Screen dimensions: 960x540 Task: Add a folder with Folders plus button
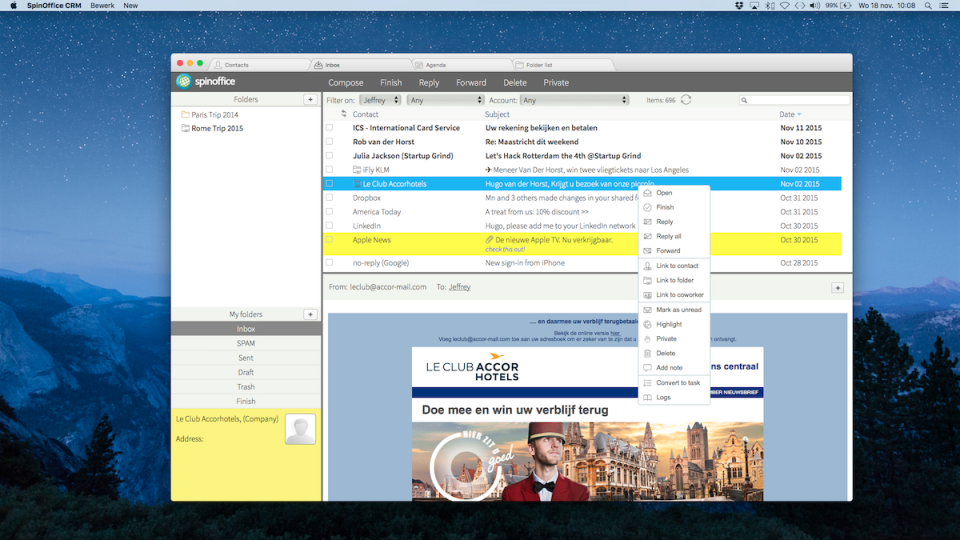(310, 99)
